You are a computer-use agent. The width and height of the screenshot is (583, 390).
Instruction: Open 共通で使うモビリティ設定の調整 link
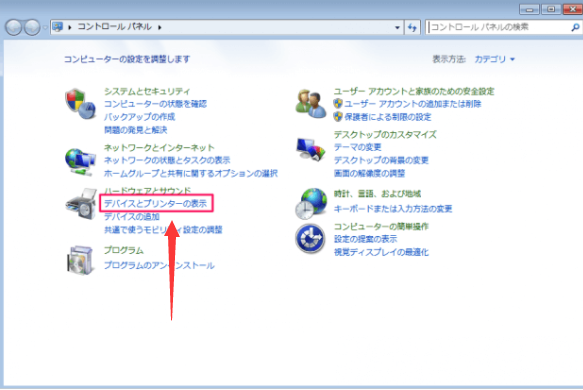click(x=163, y=230)
